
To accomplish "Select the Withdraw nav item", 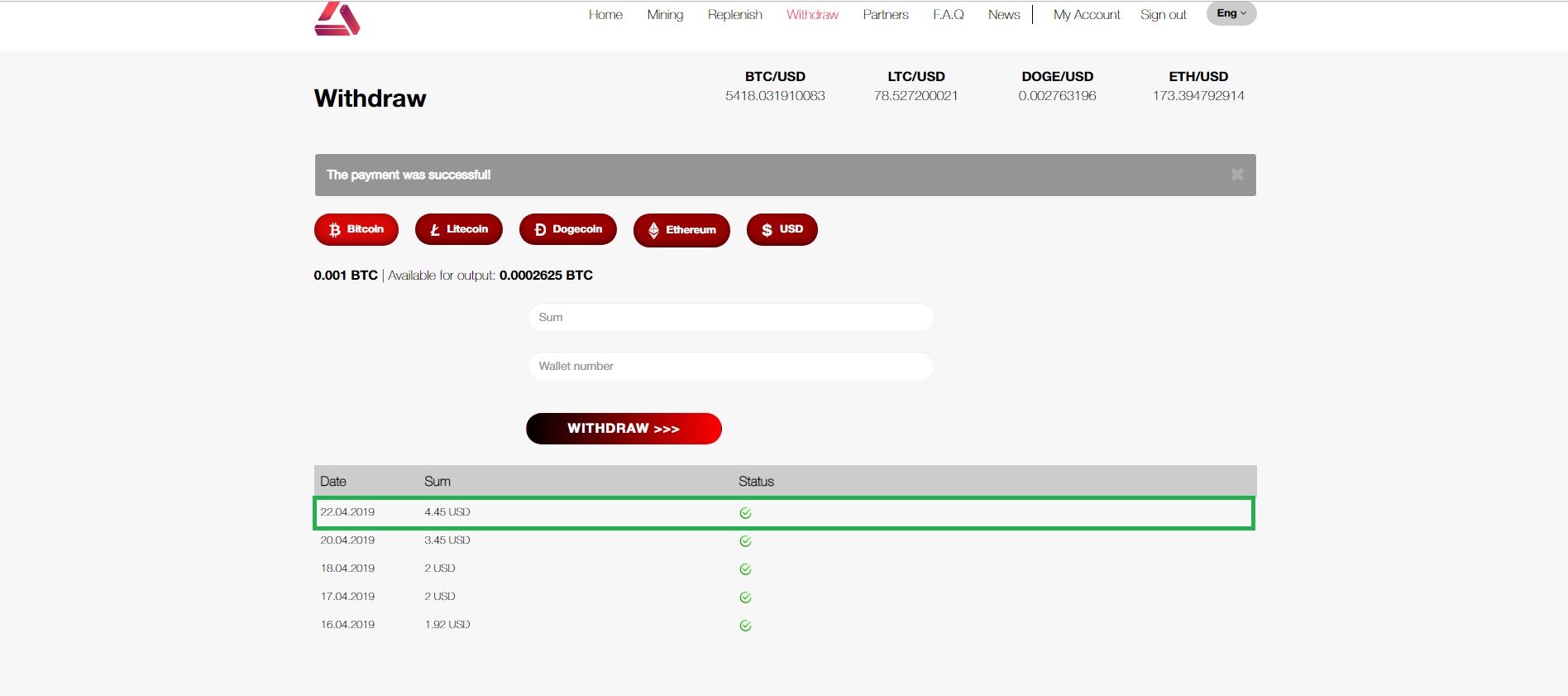I will tap(812, 15).
